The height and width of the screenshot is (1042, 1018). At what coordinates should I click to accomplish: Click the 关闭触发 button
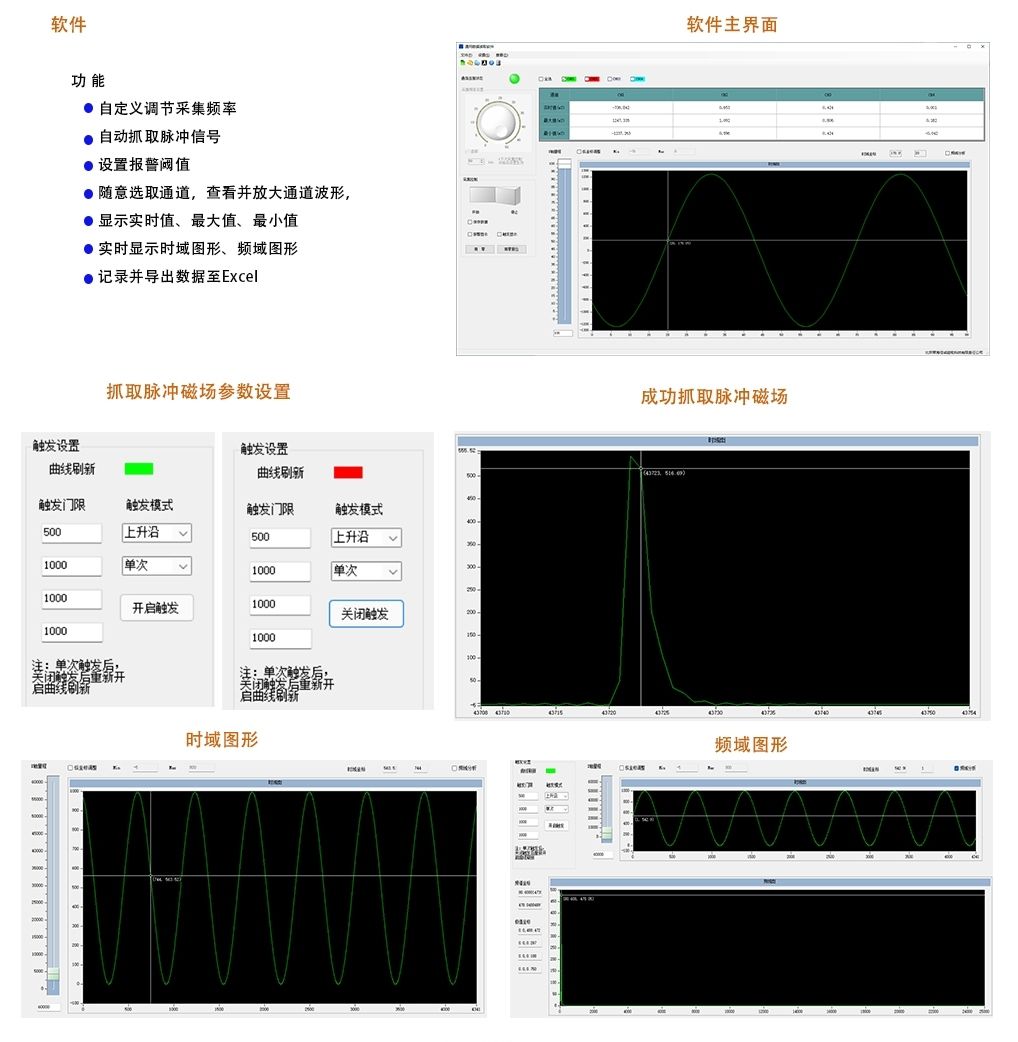365,613
